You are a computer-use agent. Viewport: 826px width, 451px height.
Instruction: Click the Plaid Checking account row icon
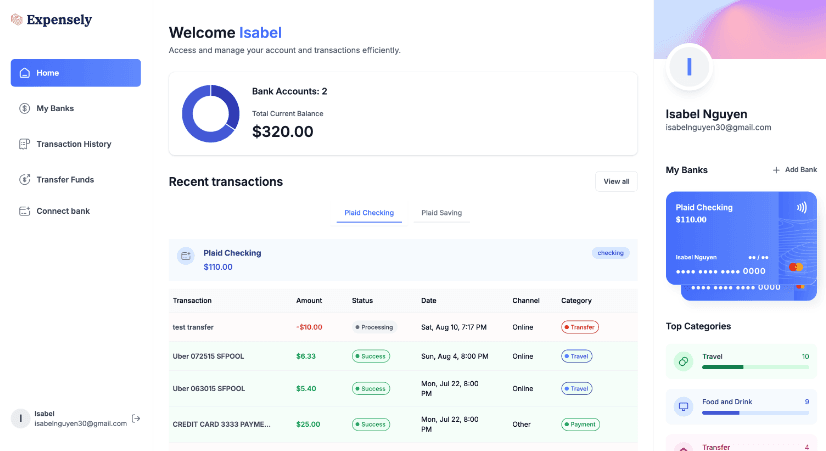point(185,256)
